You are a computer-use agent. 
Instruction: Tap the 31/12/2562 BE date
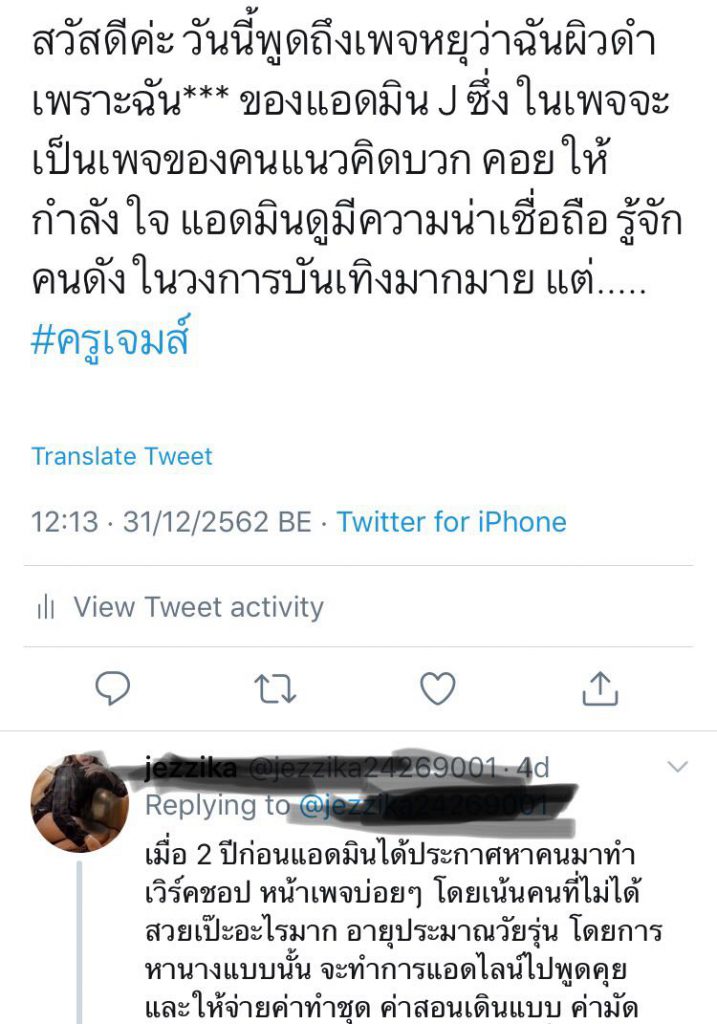coord(217,522)
